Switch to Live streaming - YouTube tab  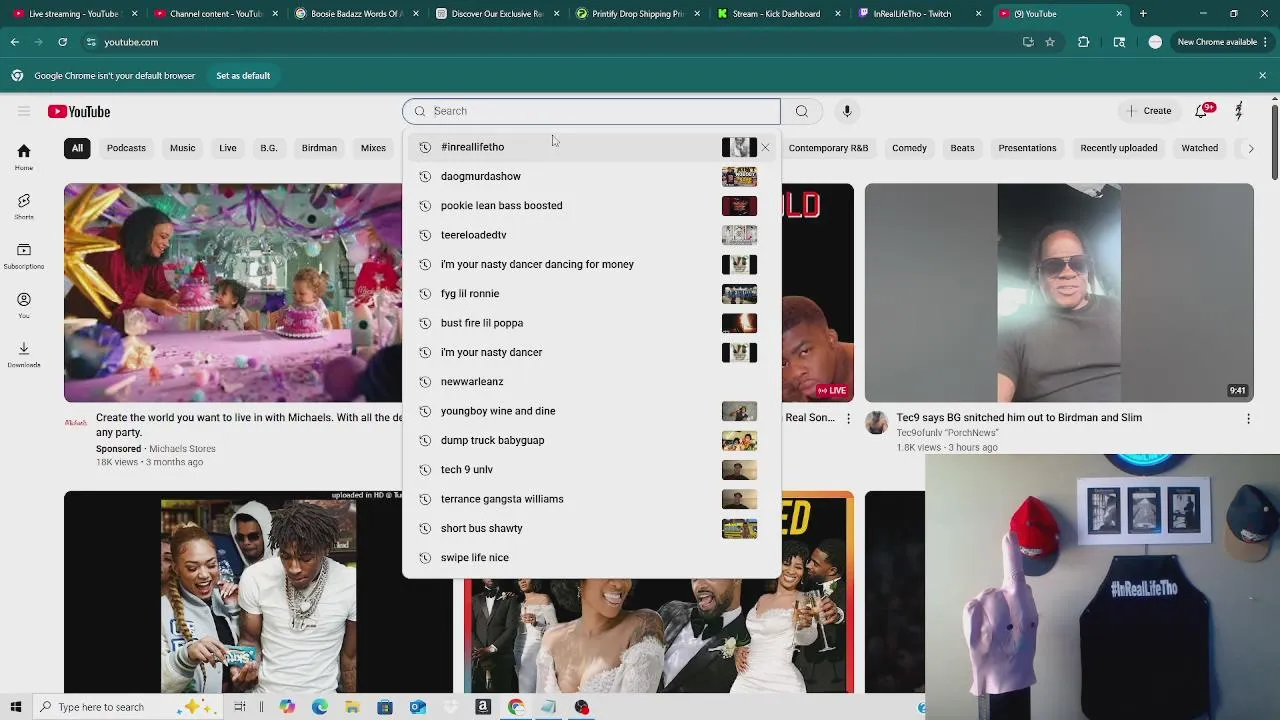click(73, 14)
